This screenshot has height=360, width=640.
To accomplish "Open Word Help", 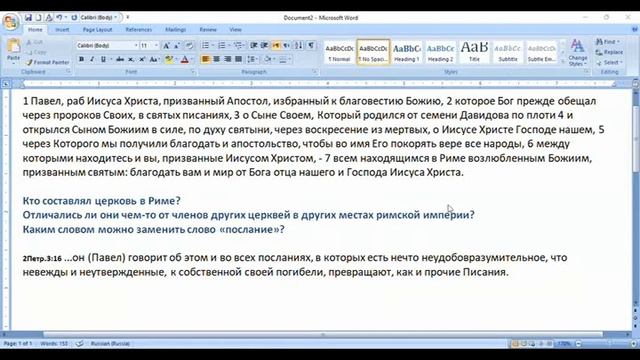I will [x=634, y=29].
